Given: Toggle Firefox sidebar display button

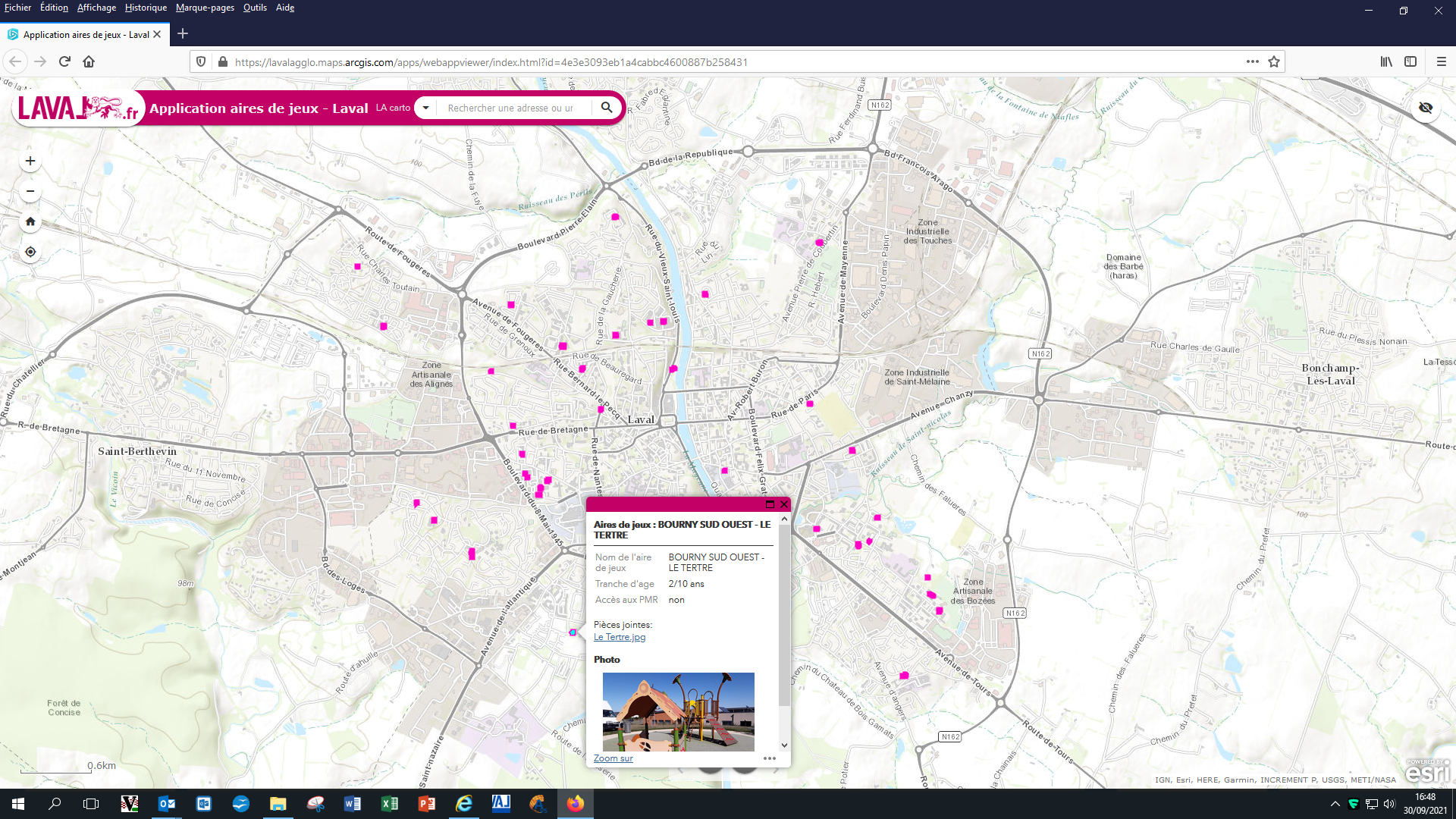Looking at the screenshot, I should (1410, 61).
